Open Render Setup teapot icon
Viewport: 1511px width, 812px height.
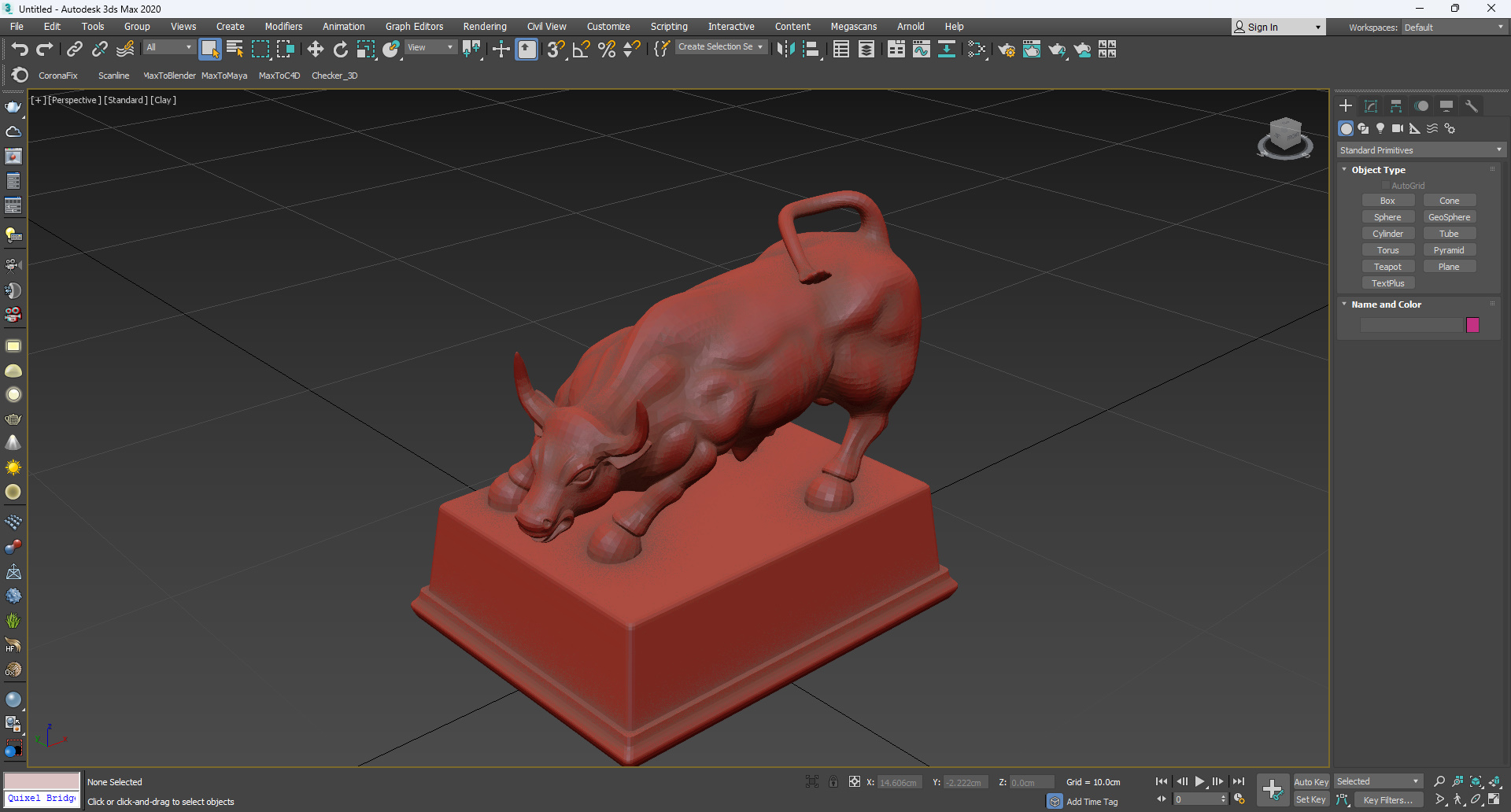click(x=1007, y=50)
